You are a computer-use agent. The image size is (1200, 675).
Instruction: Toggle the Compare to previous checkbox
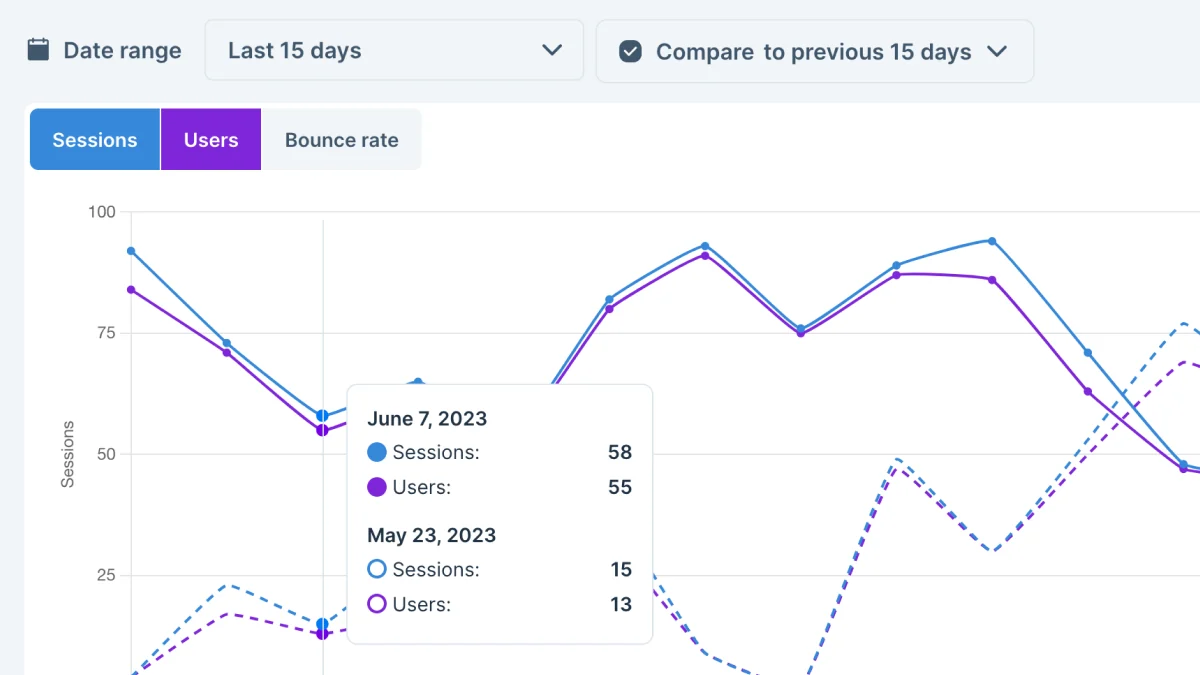pyautogui.click(x=630, y=51)
